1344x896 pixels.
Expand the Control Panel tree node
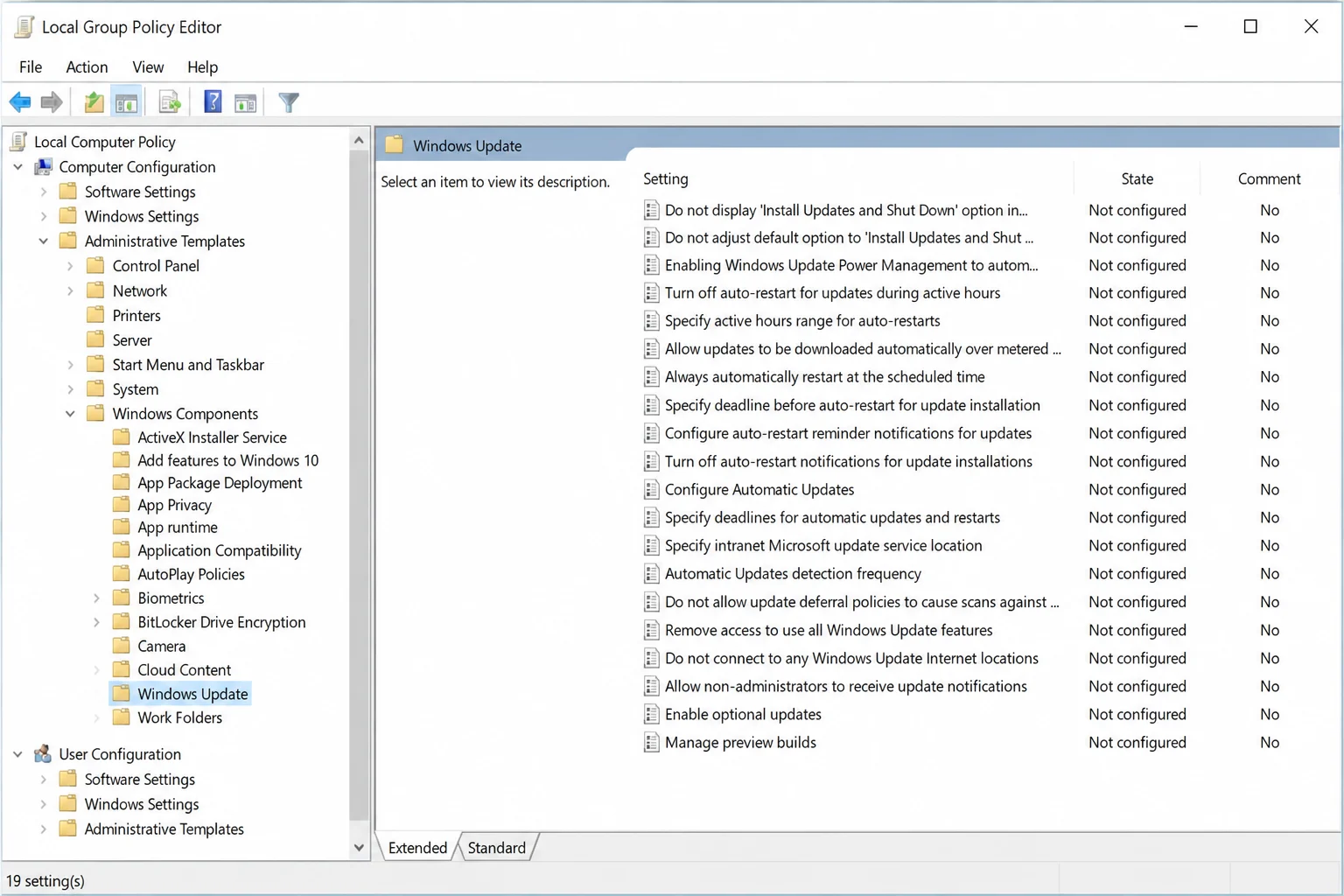tap(71, 265)
